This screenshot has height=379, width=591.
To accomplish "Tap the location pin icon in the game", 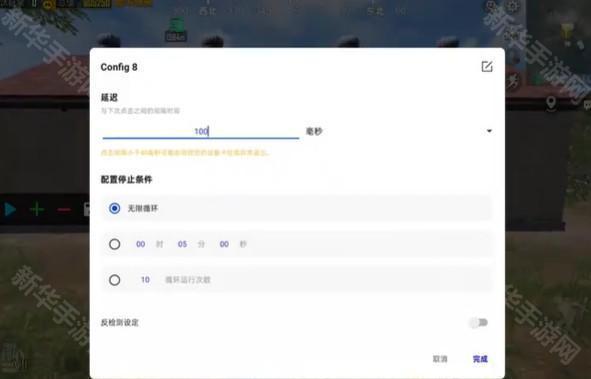I will pos(551,103).
